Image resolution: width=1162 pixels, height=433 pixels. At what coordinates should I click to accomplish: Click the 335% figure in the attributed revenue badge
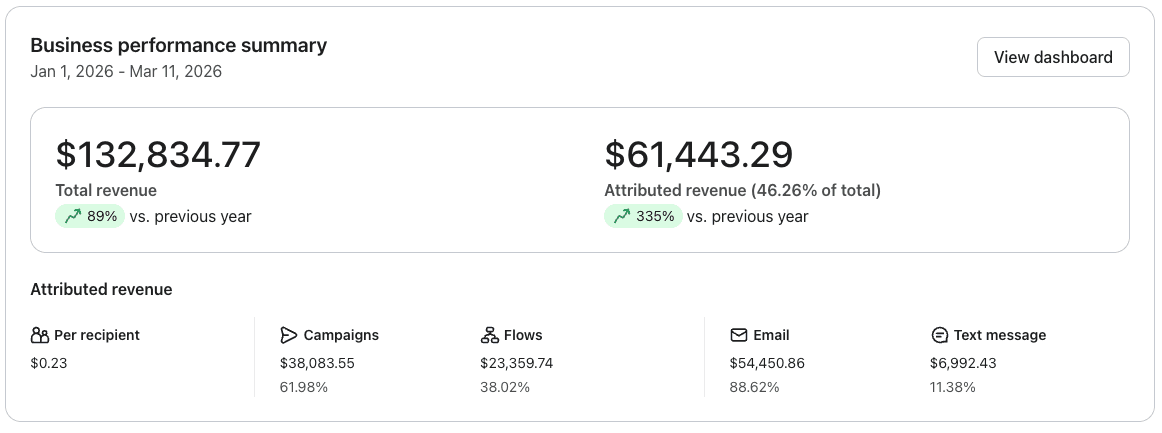[x=655, y=216]
